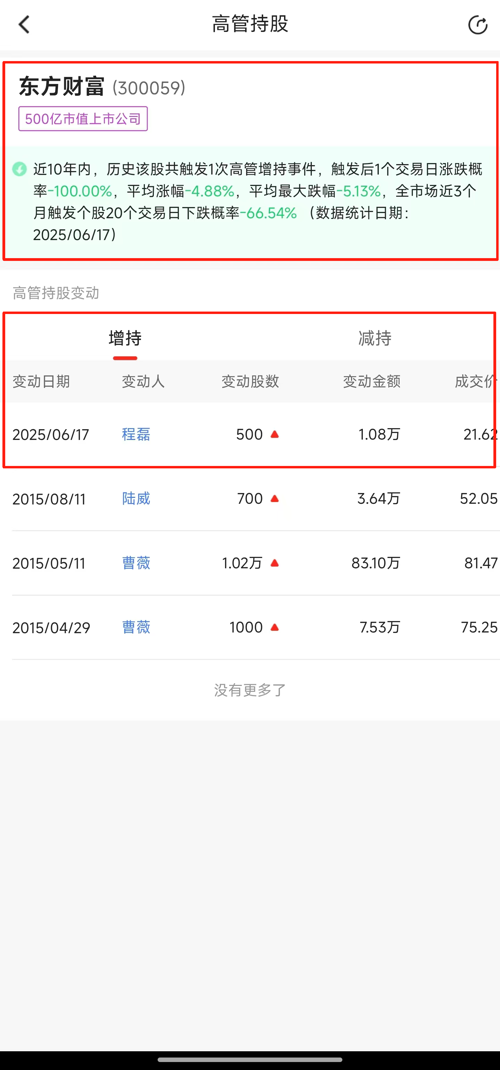Viewport: 500px width, 1070px height.
Task: Open 曹薇 link in 2015/04/29 row
Action: [136, 627]
